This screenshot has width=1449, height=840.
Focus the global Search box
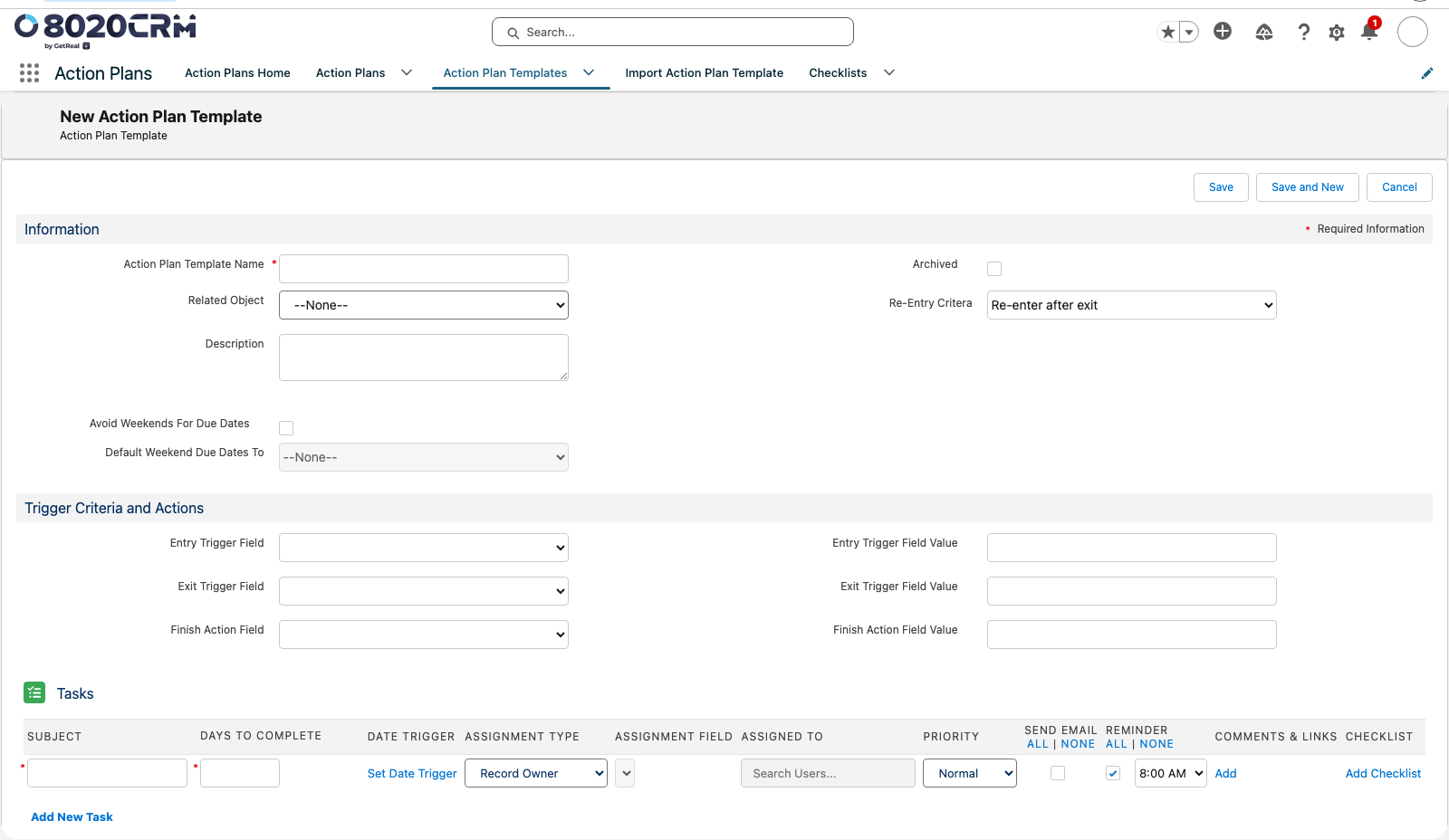(x=673, y=32)
